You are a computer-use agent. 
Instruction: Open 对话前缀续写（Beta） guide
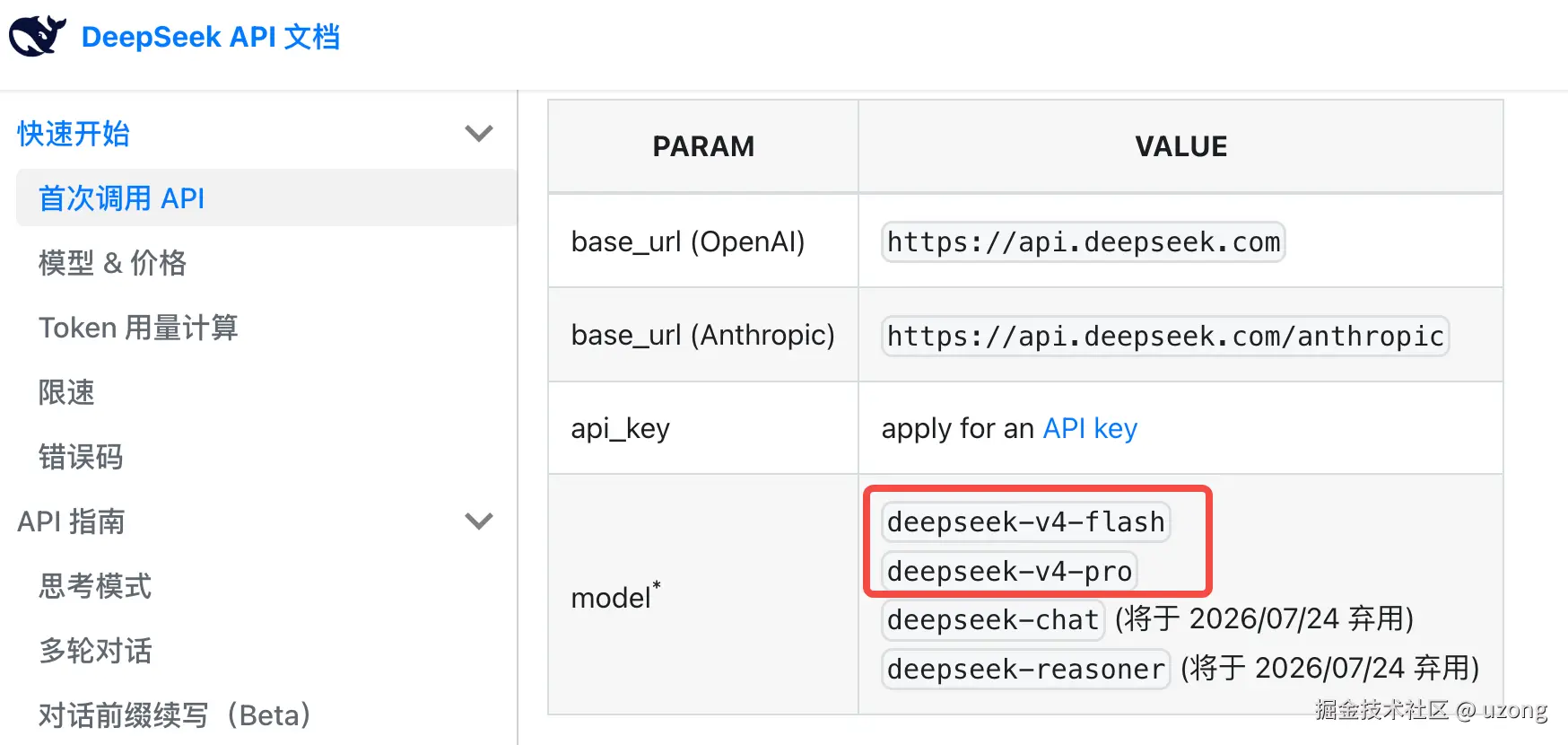click(174, 715)
